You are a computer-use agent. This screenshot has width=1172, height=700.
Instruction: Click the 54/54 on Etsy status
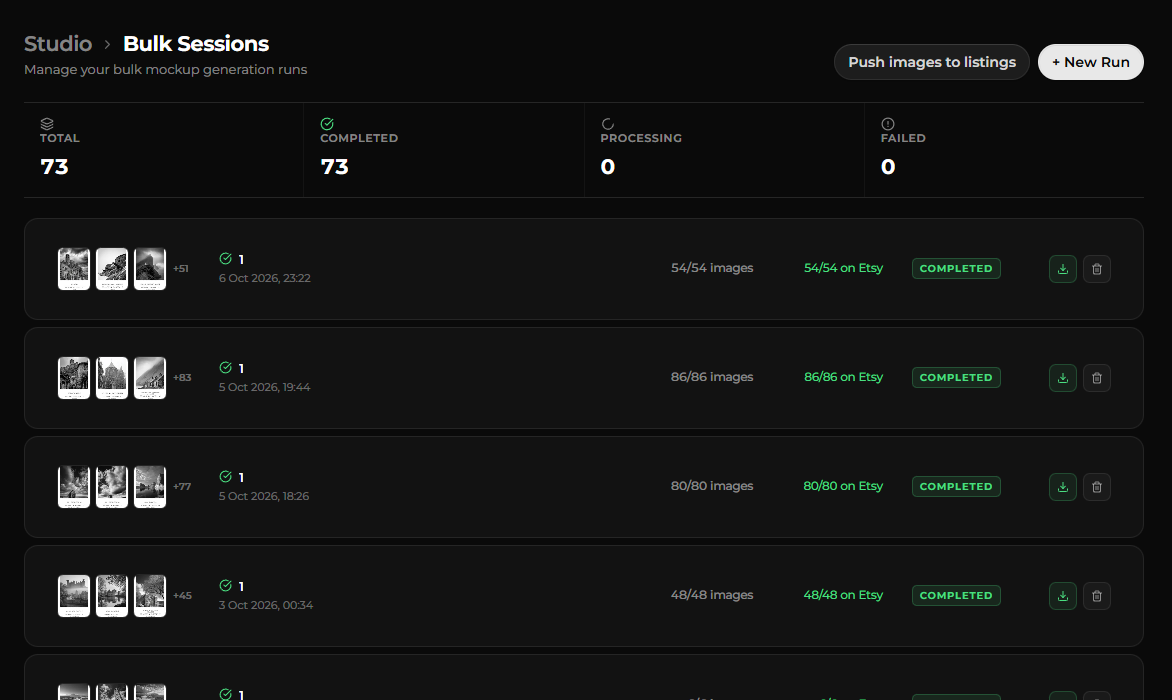[843, 268]
